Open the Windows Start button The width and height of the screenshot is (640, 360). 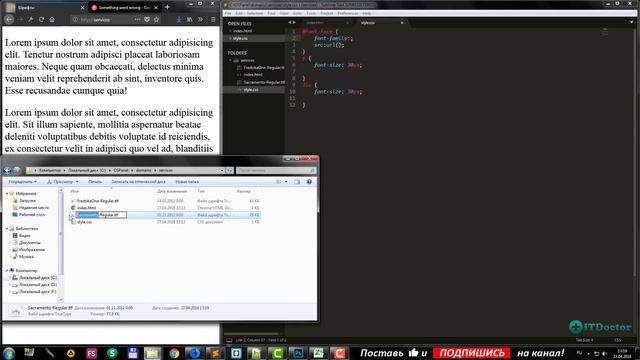tap(9, 353)
